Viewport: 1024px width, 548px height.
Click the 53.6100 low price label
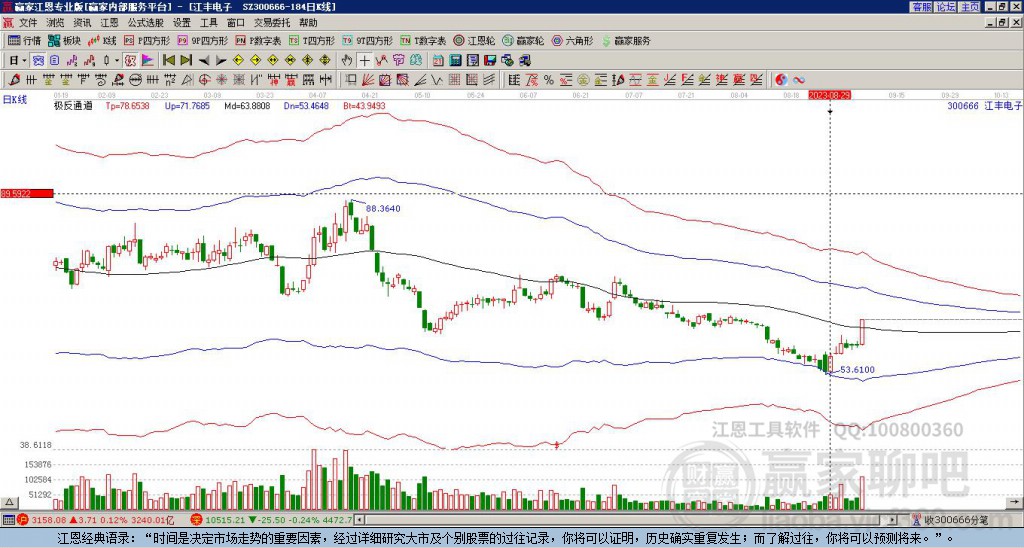tap(857, 370)
